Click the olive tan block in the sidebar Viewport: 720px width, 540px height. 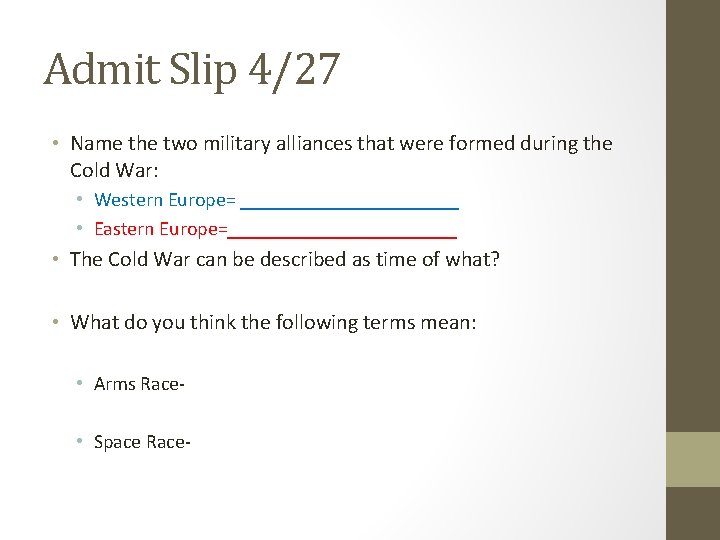692,459
